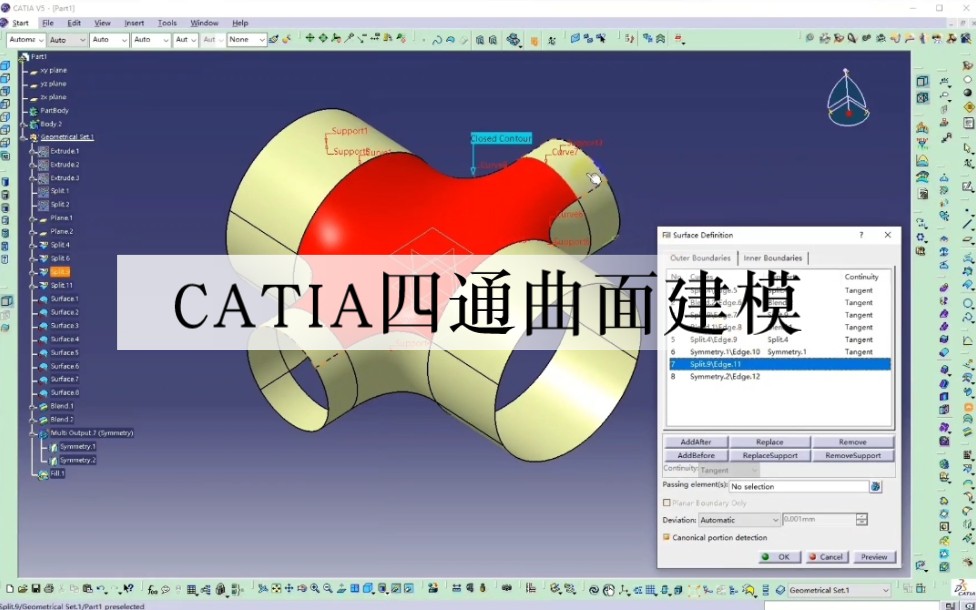
Task: Click the ReplaceSupport button
Action: point(770,456)
